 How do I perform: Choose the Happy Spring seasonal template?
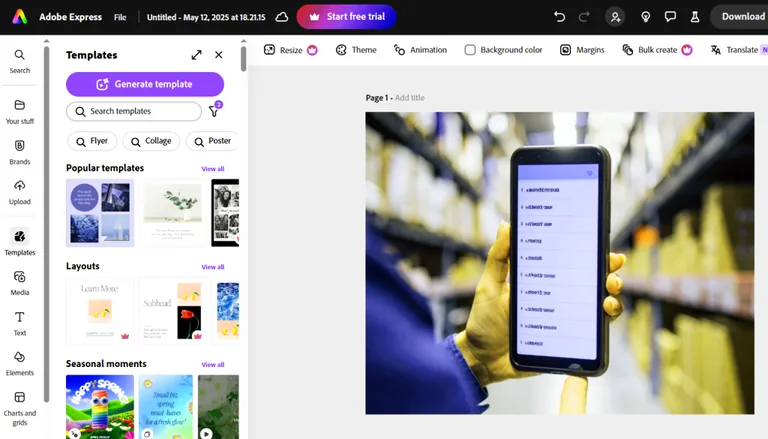pos(100,407)
